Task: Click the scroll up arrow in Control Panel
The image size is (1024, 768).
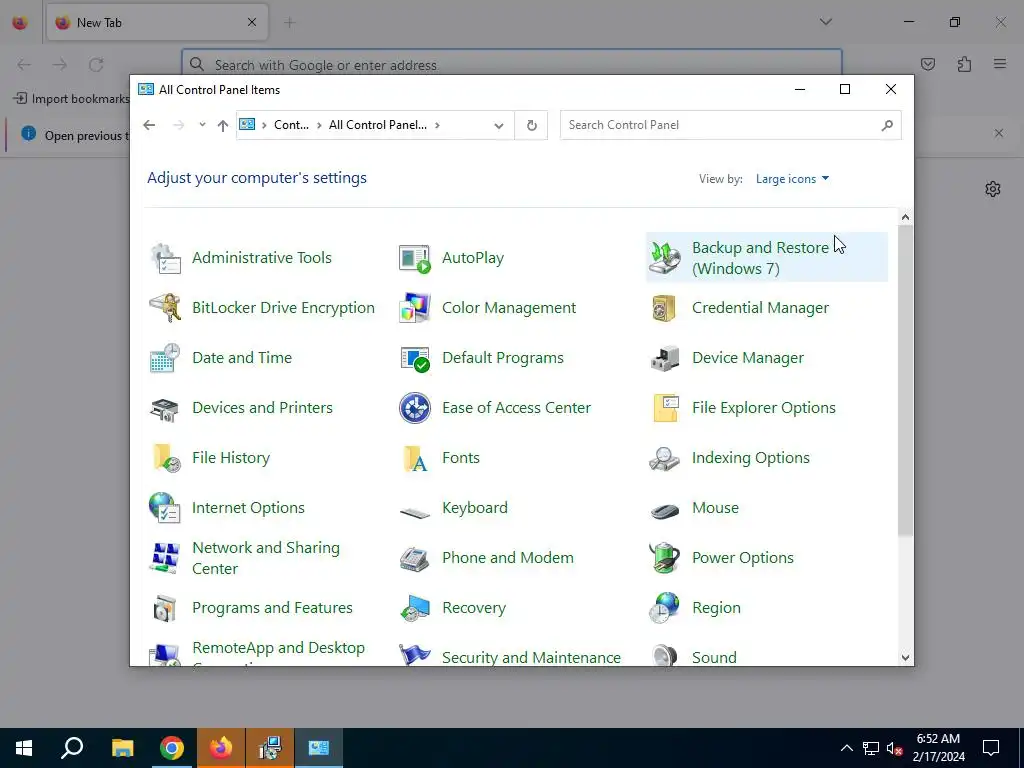Action: coord(905,217)
